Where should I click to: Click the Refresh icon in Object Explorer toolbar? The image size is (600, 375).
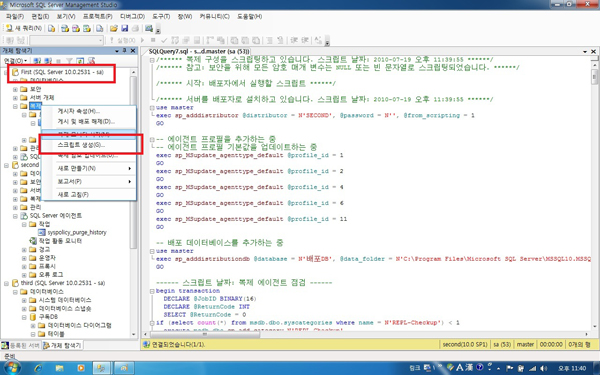click(x=80, y=60)
